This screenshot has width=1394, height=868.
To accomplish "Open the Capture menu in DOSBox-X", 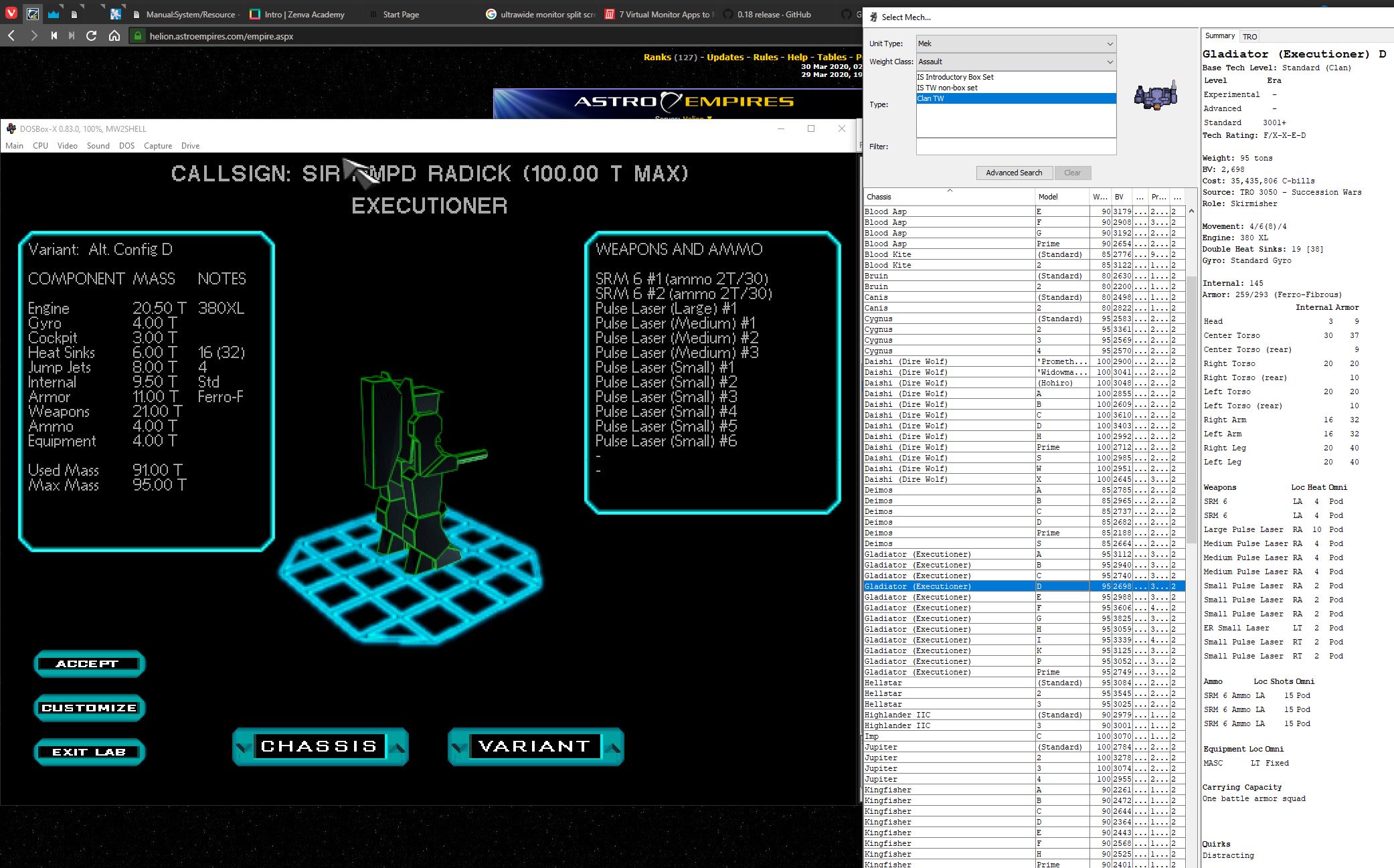I will click(158, 146).
